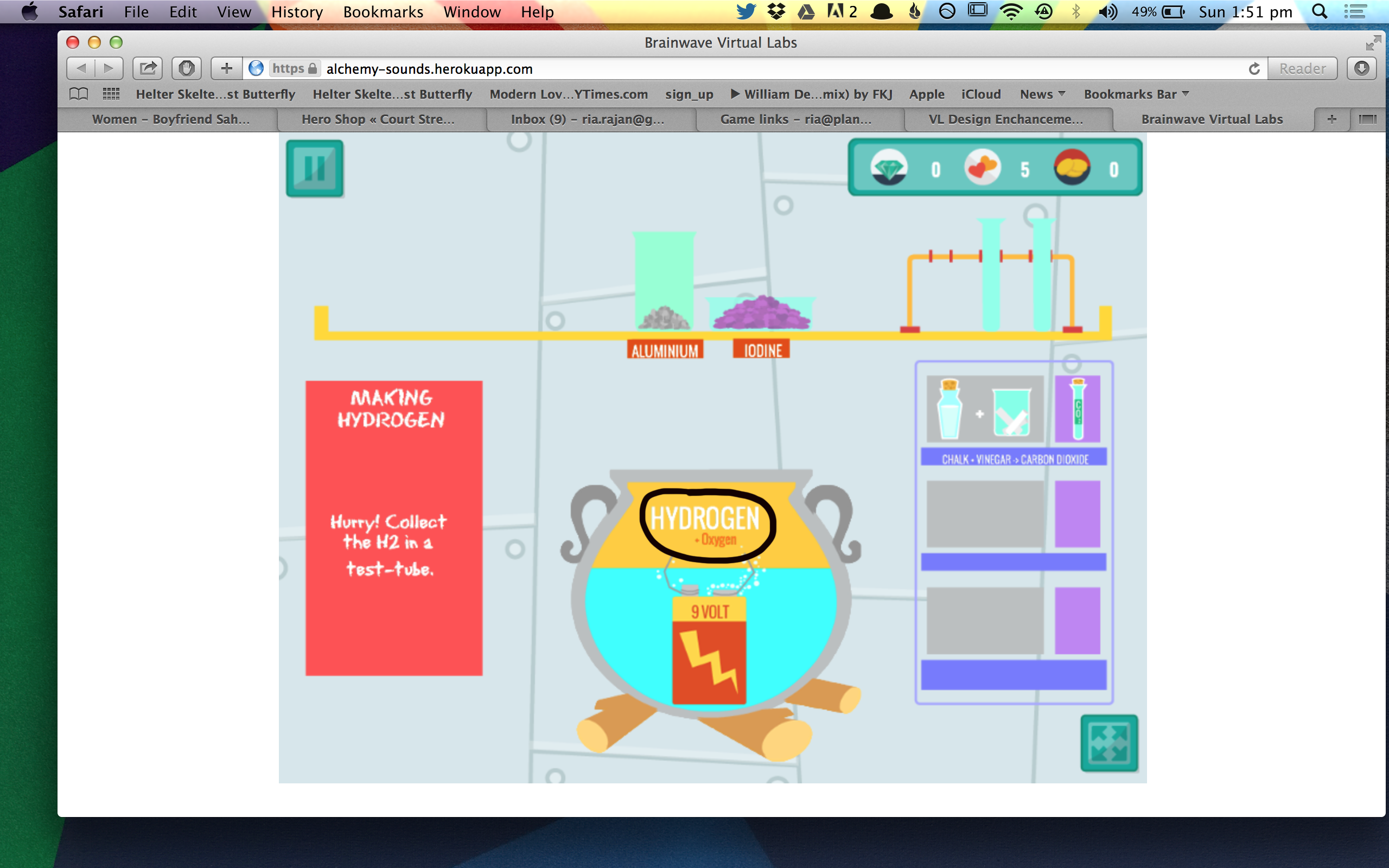Click the privacy hand icon in toolbar
This screenshot has width=1389, height=868.
[187, 68]
